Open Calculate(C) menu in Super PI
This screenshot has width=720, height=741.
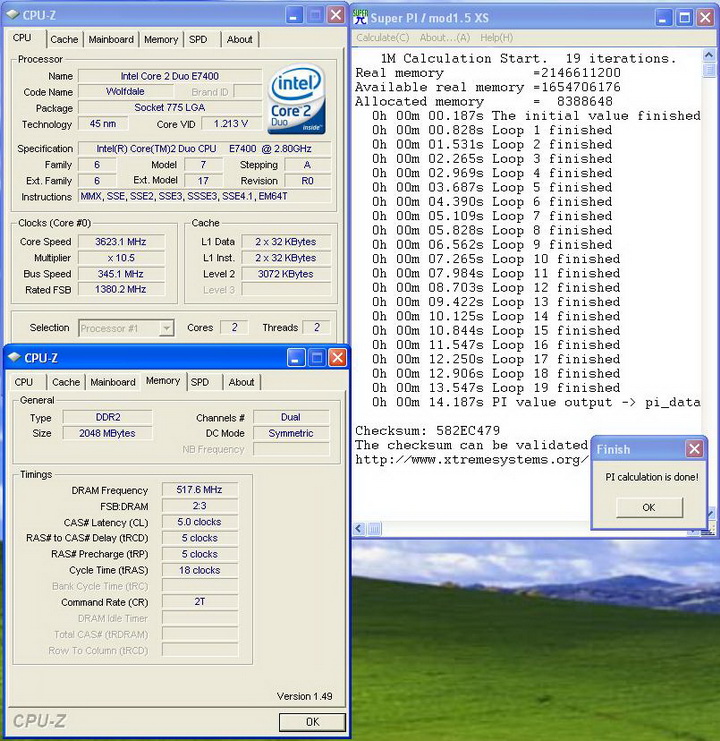pyautogui.click(x=383, y=38)
